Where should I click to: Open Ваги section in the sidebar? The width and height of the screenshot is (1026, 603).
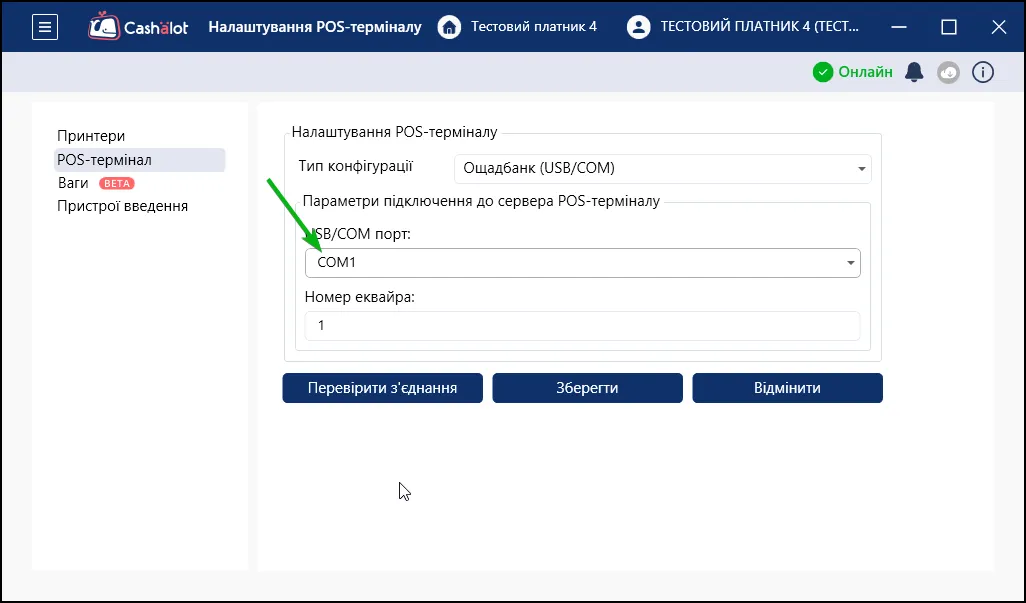click(x=73, y=183)
